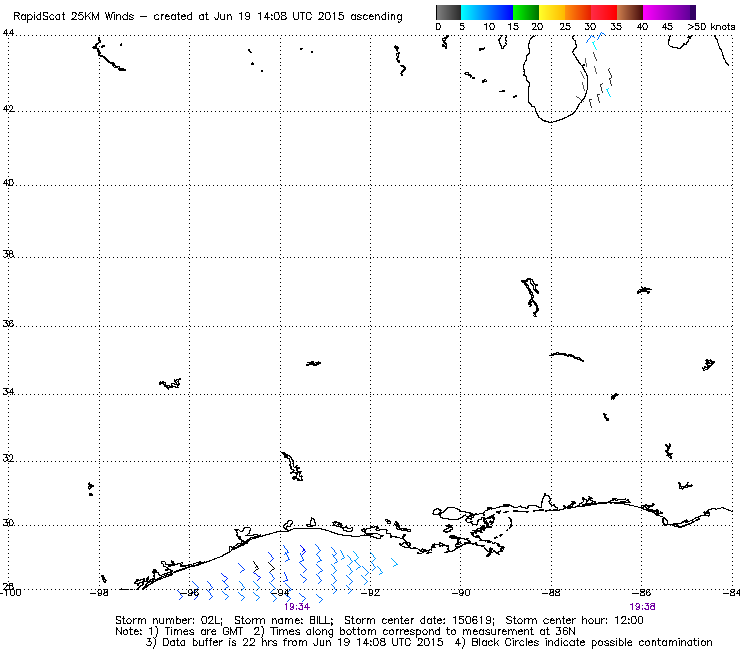
Task: Click the 'Storm number: 02L' text
Action: coord(168,620)
